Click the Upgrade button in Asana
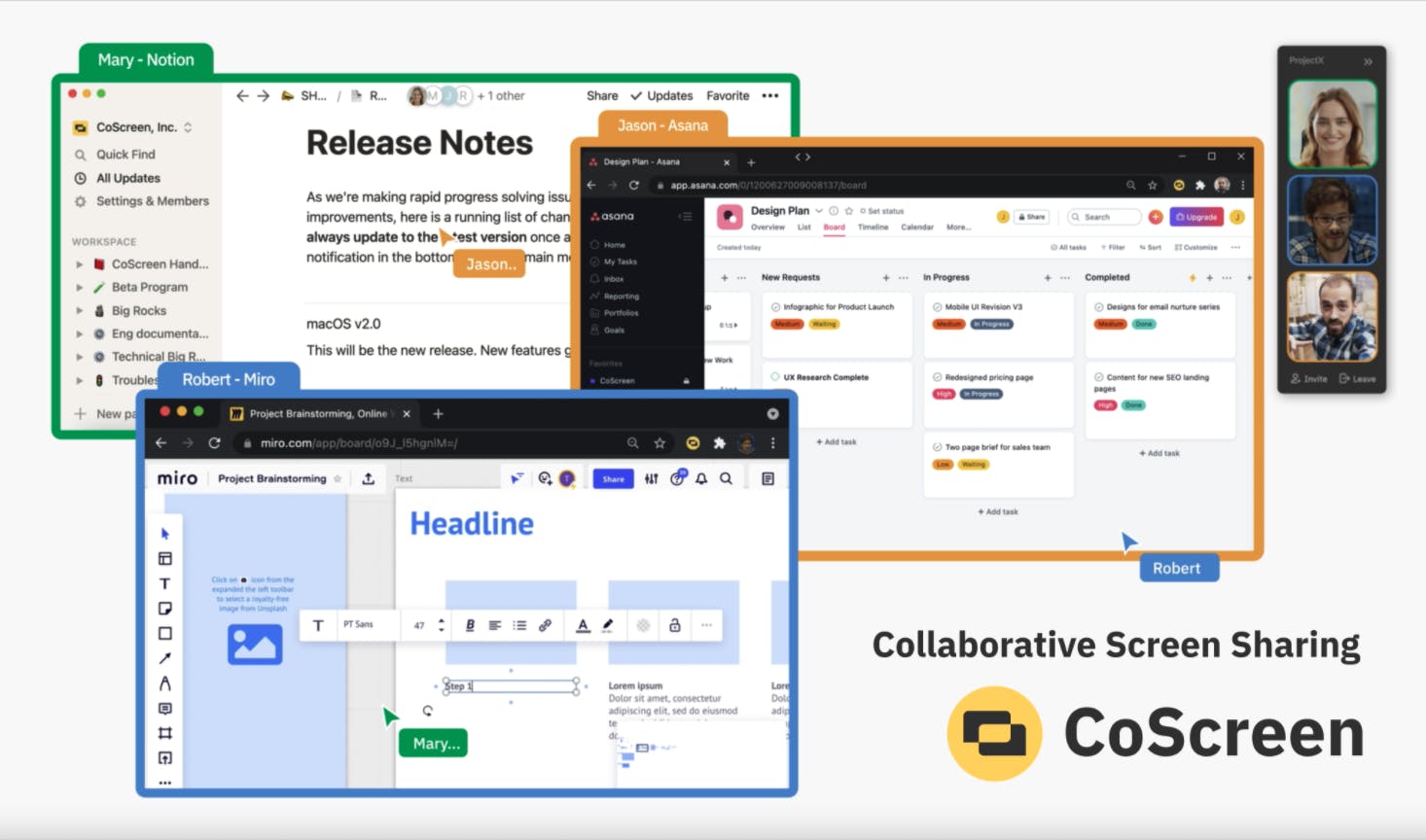The width and height of the screenshot is (1426, 840). click(x=1196, y=217)
